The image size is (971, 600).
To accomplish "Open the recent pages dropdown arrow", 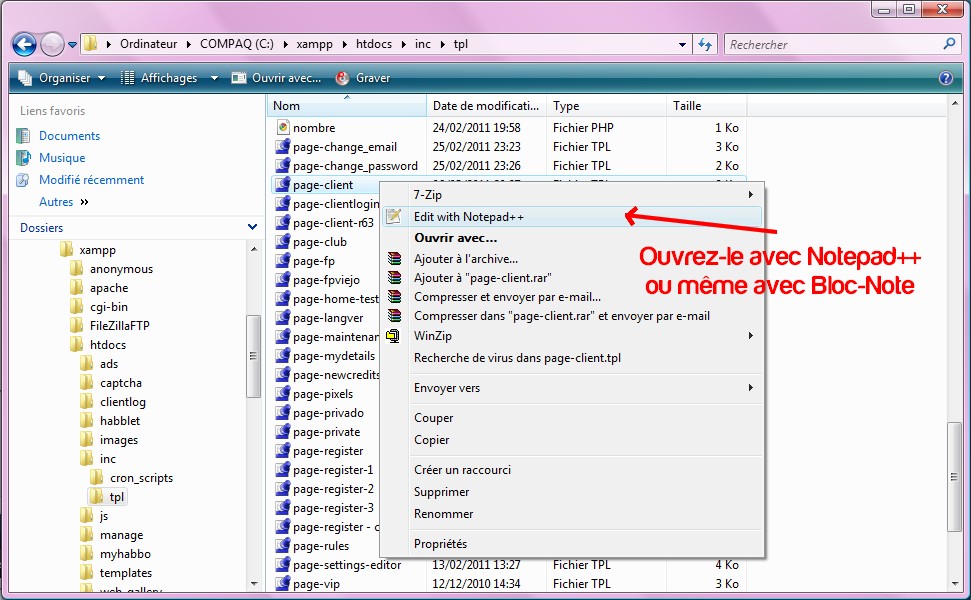I will tap(72, 45).
